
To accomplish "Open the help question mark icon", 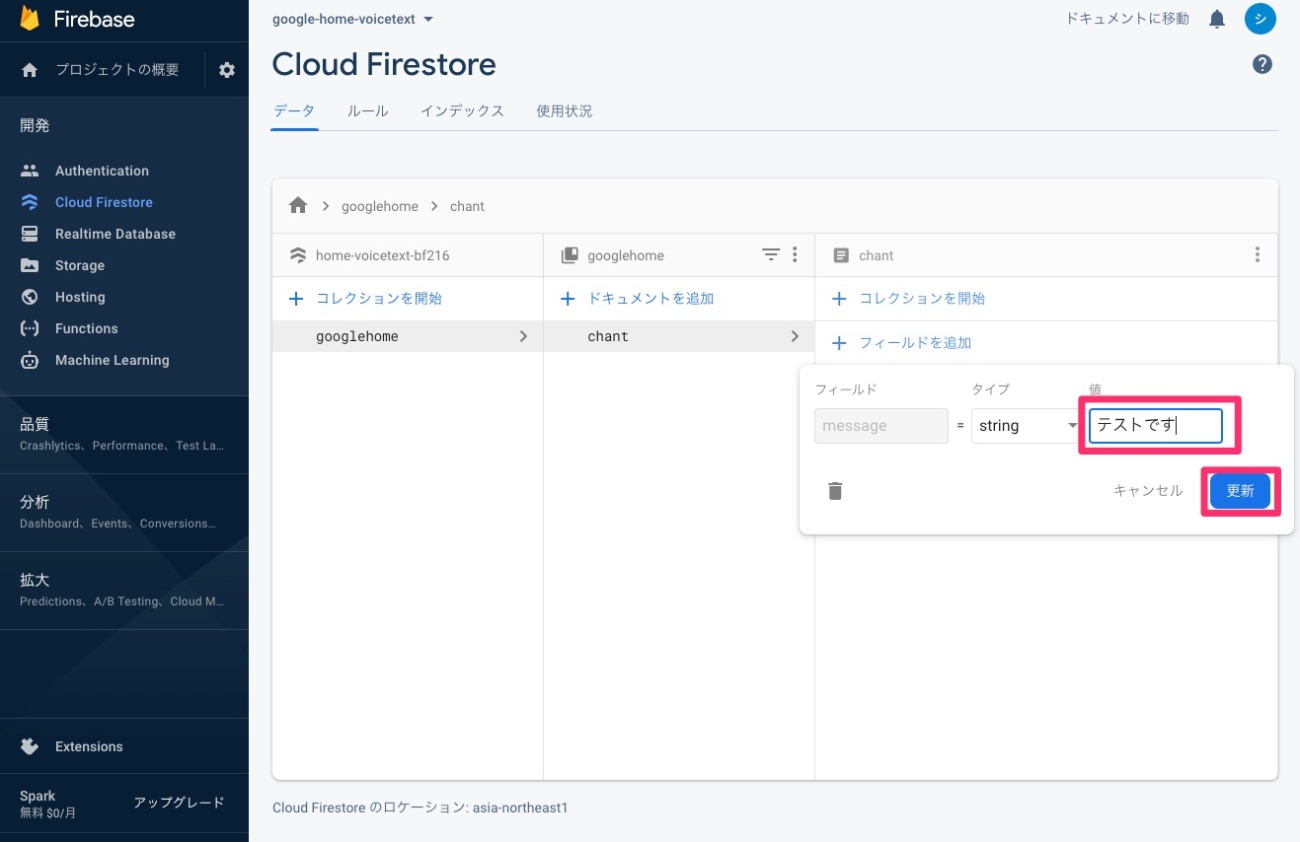I will click(1262, 65).
